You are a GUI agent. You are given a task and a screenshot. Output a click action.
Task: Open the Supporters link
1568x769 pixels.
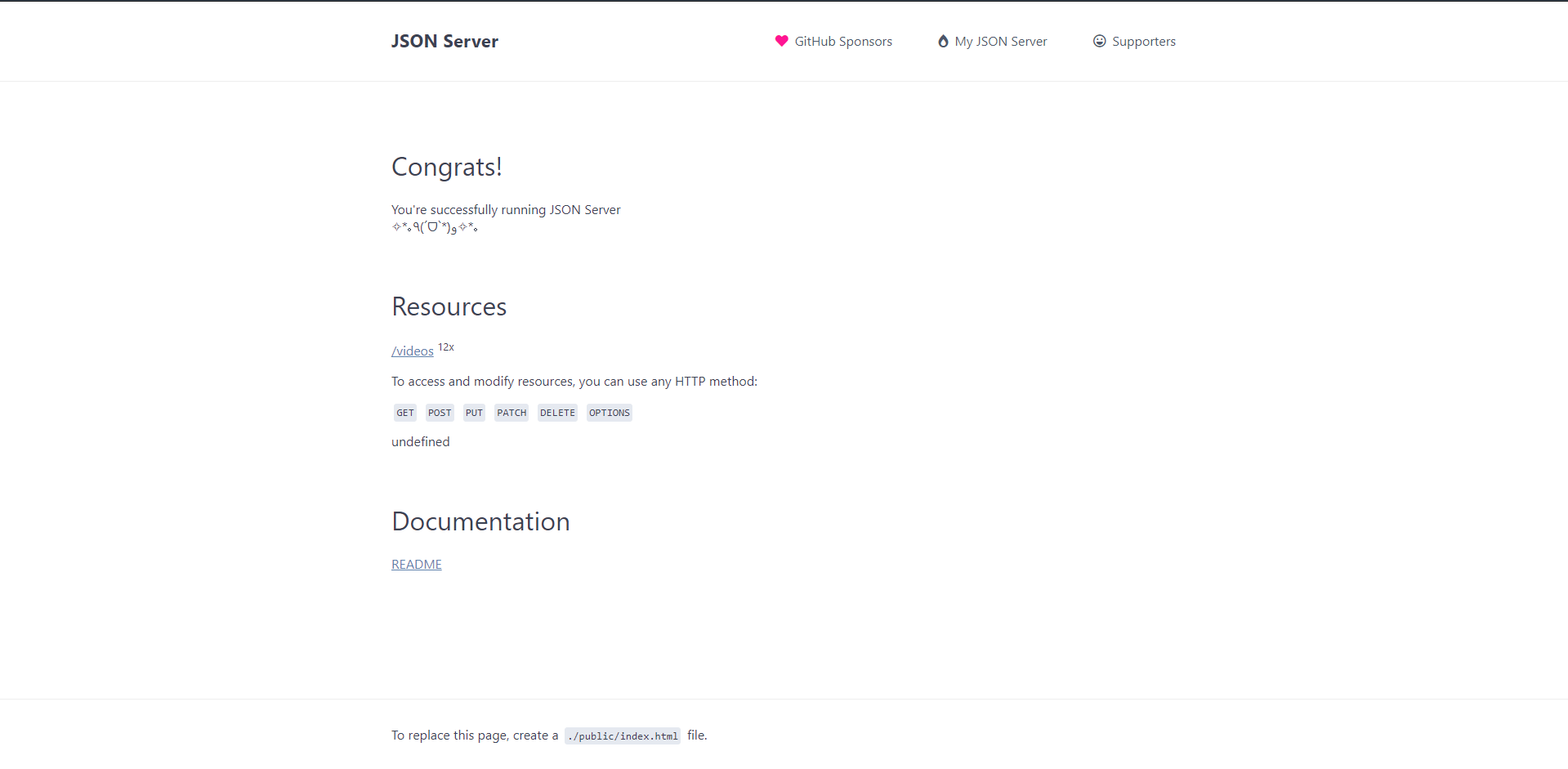point(1134,41)
